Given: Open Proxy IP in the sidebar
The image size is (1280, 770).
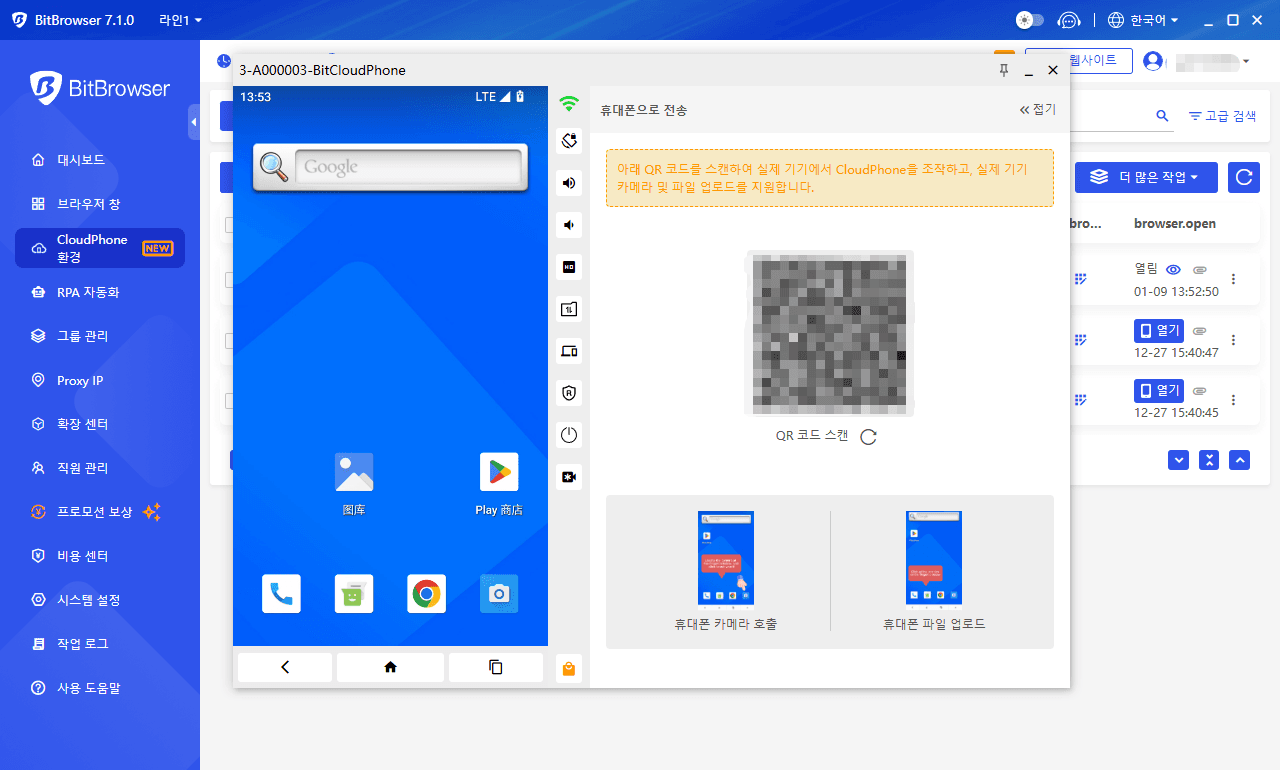Looking at the screenshot, I should click(100, 380).
